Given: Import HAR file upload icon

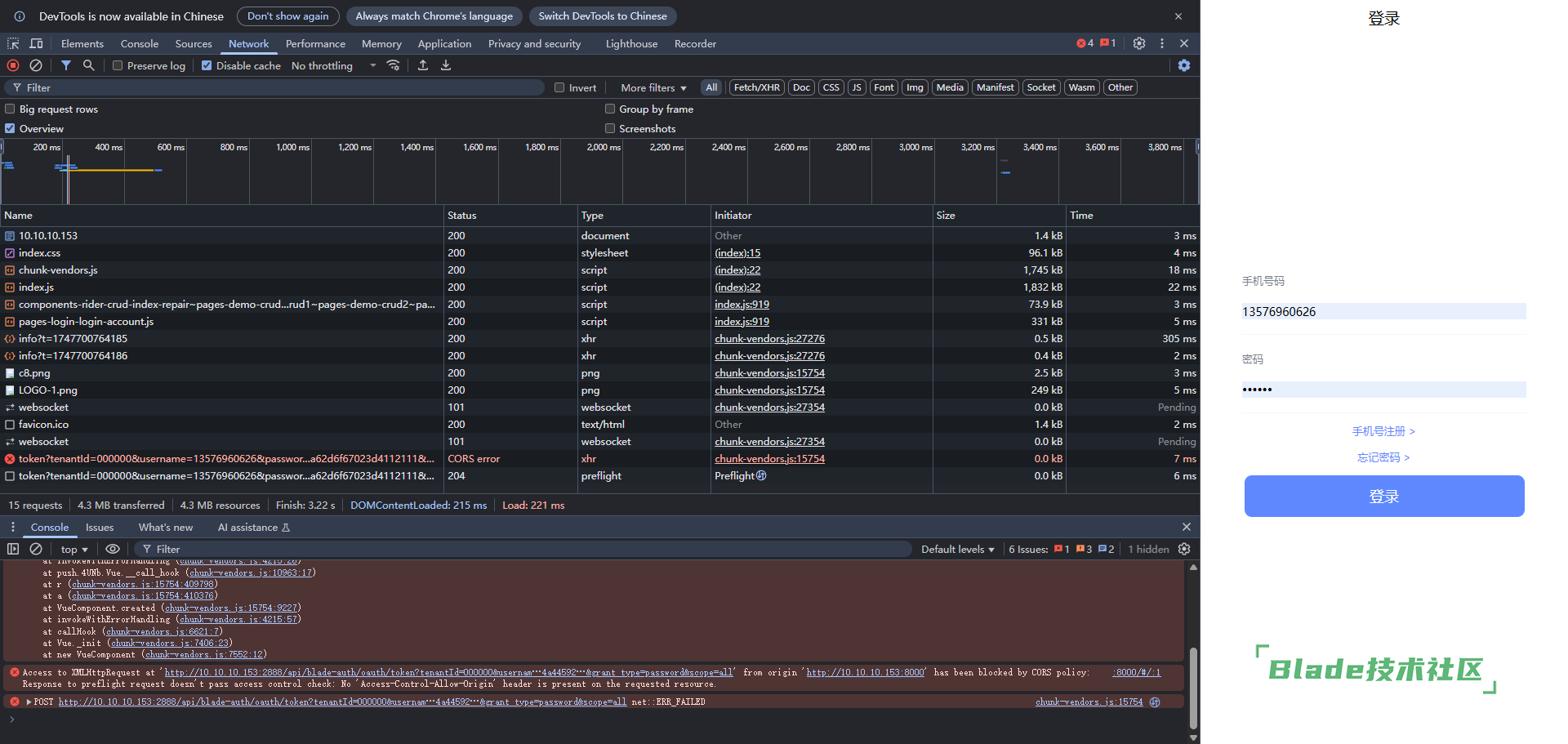Looking at the screenshot, I should pos(423,65).
